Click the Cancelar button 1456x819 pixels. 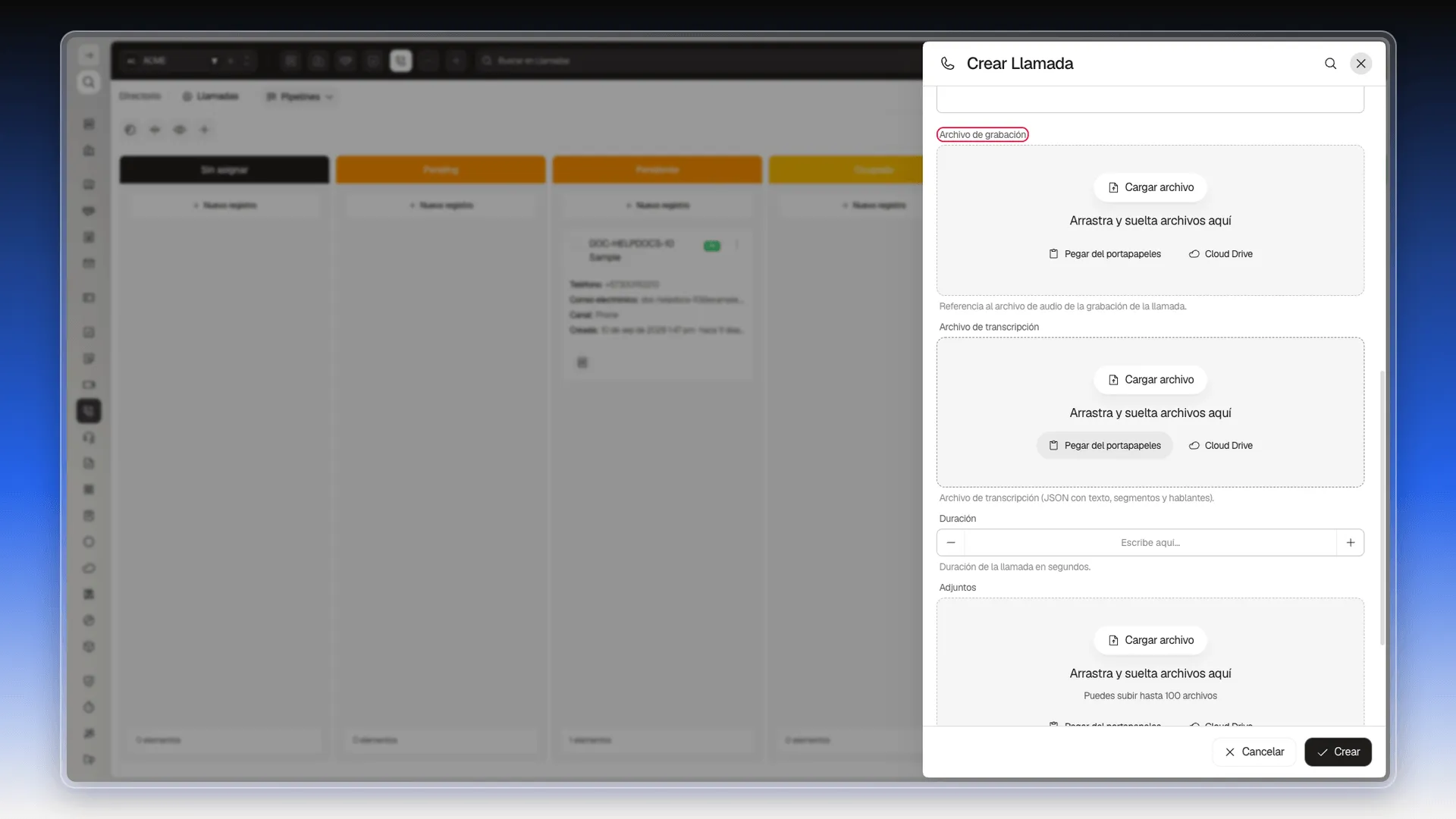tap(1254, 752)
